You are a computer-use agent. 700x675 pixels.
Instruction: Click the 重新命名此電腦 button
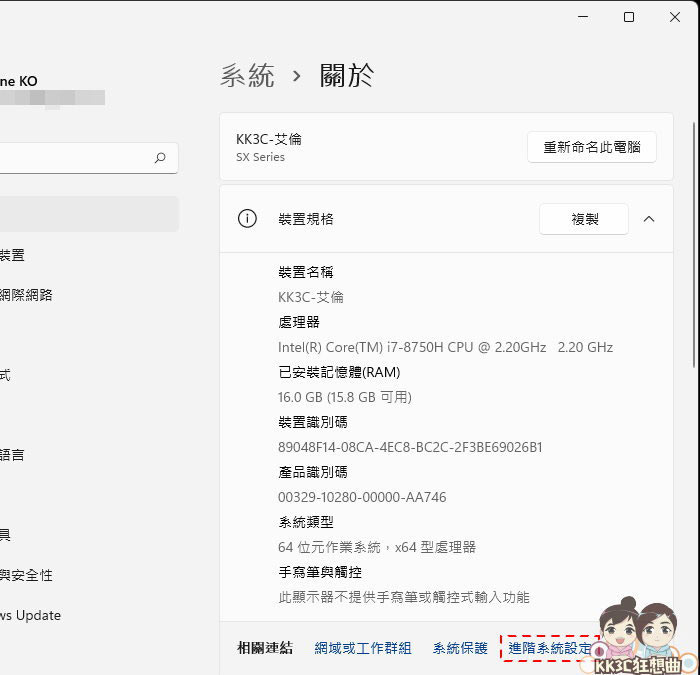(x=591, y=147)
